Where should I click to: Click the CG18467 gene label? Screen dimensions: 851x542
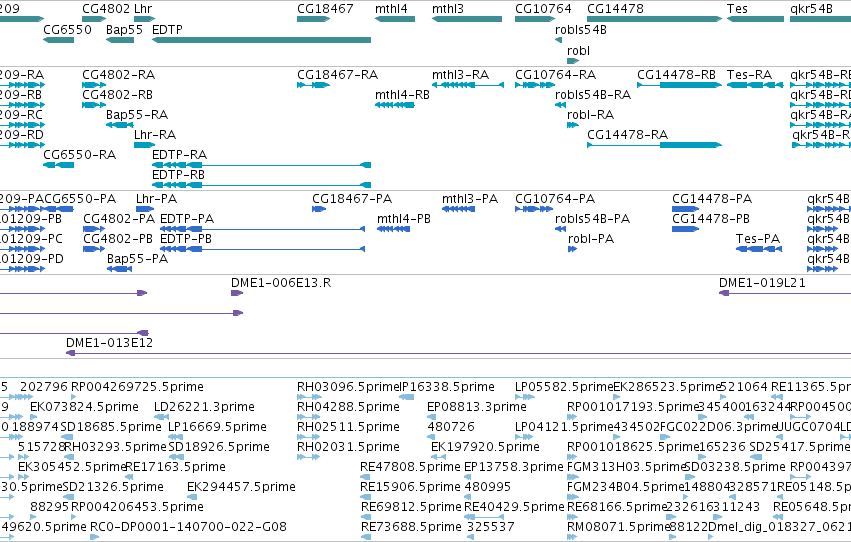(325, 9)
